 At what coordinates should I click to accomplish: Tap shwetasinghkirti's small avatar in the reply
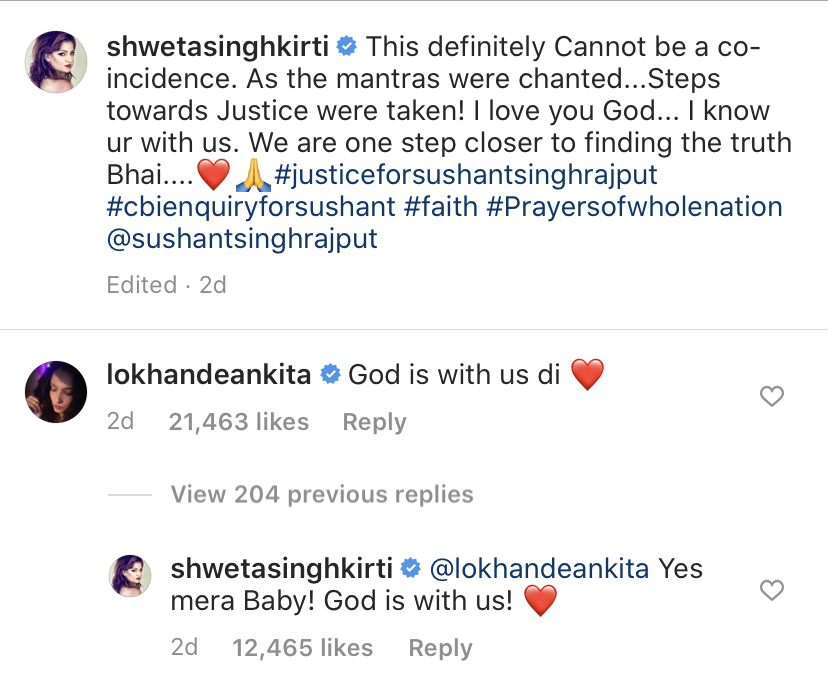point(130,576)
